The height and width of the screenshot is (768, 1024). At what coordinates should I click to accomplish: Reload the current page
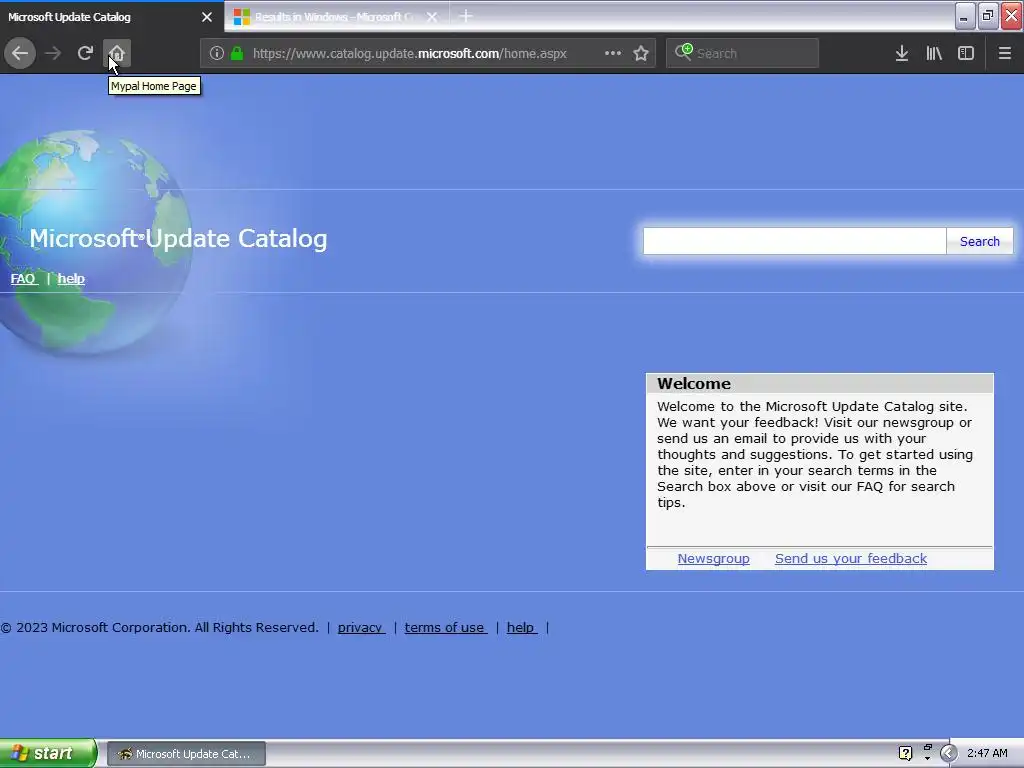click(x=85, y=53)
